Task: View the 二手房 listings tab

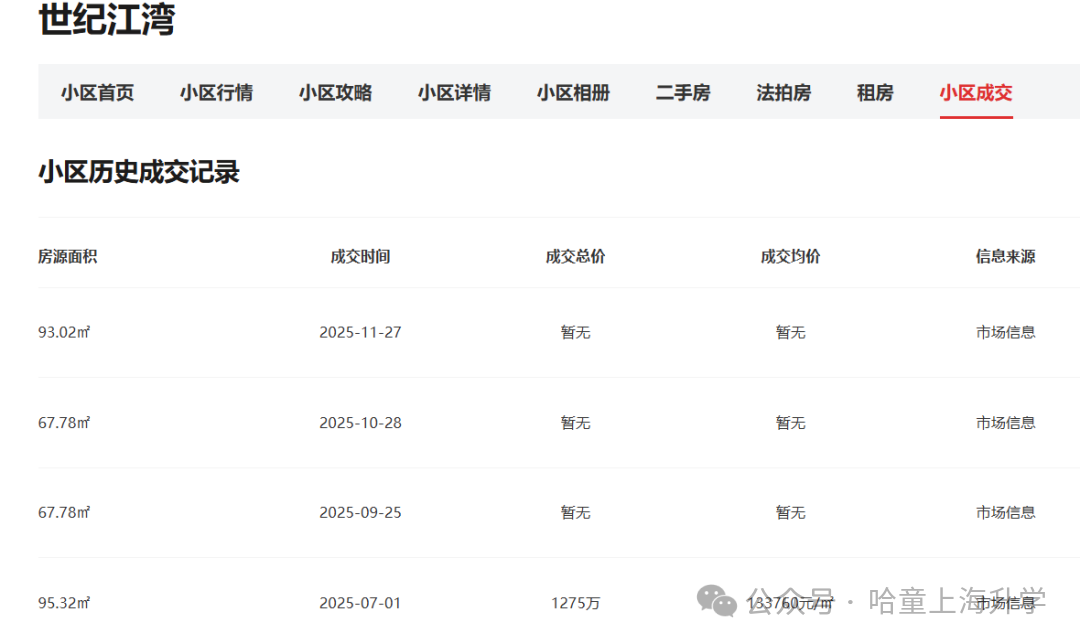Action: tap(683, 93)
